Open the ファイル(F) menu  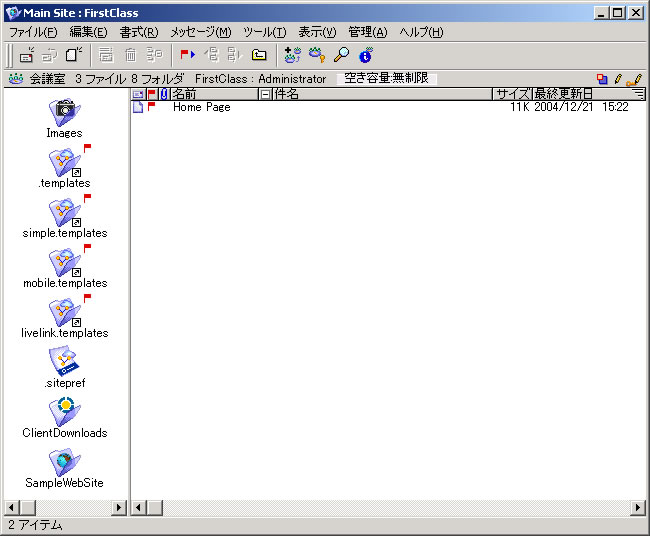point(33,32)
